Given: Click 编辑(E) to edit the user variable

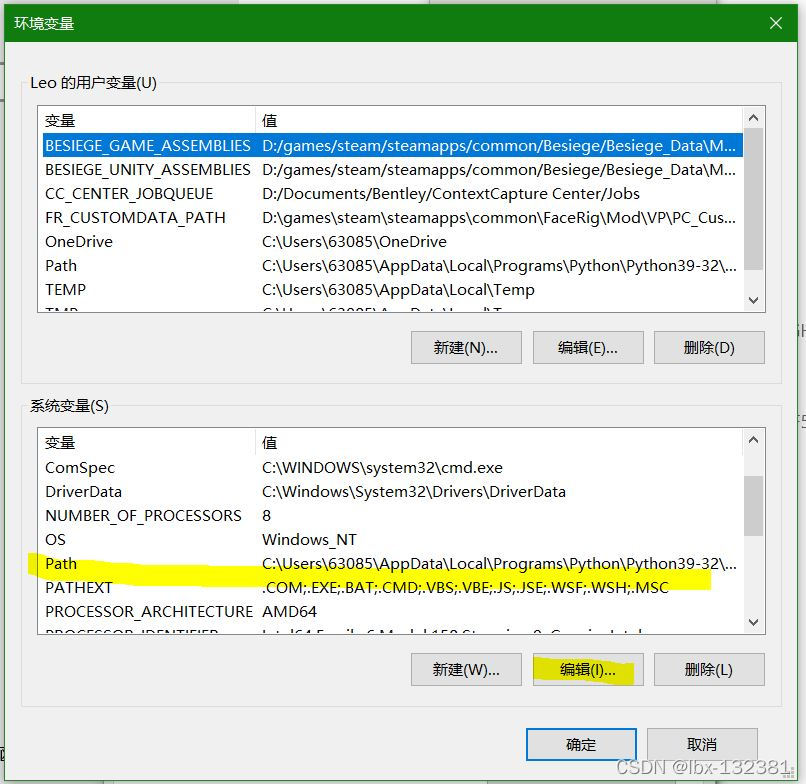Looking at the screenshot, I should pos(587,347).
